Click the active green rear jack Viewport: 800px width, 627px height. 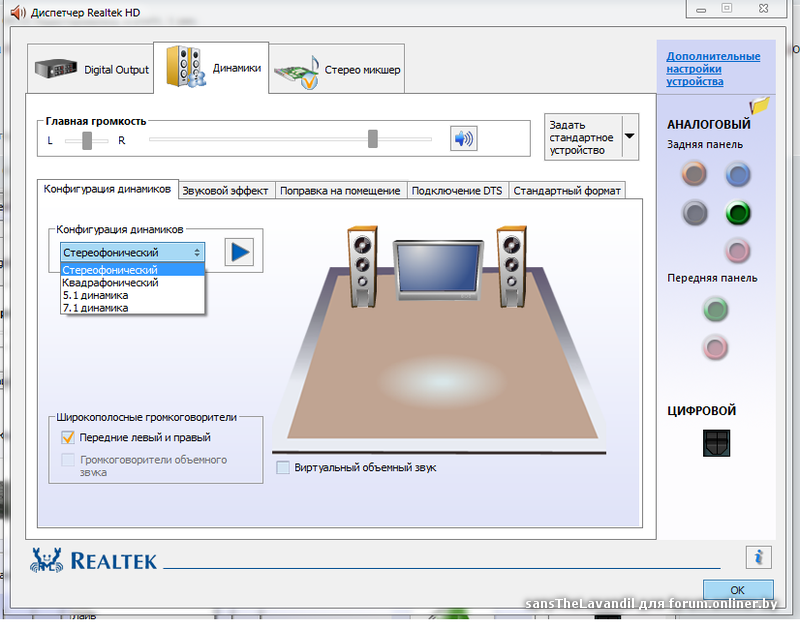coord(738,213)
